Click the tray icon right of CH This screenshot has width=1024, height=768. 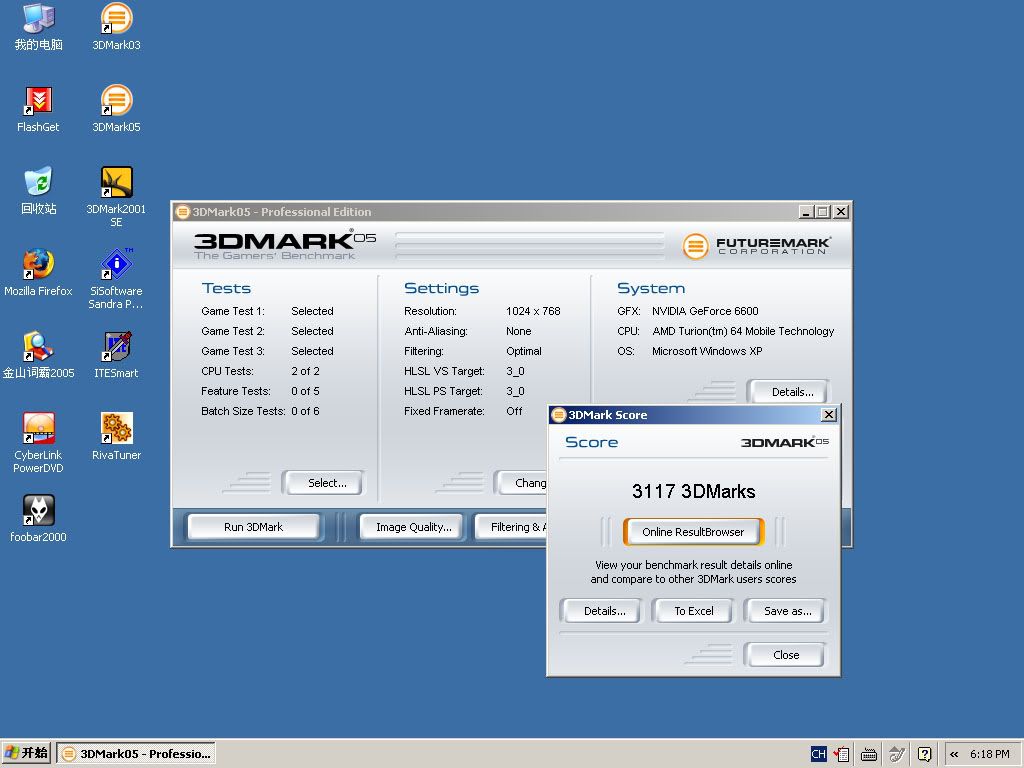point(841,754)
